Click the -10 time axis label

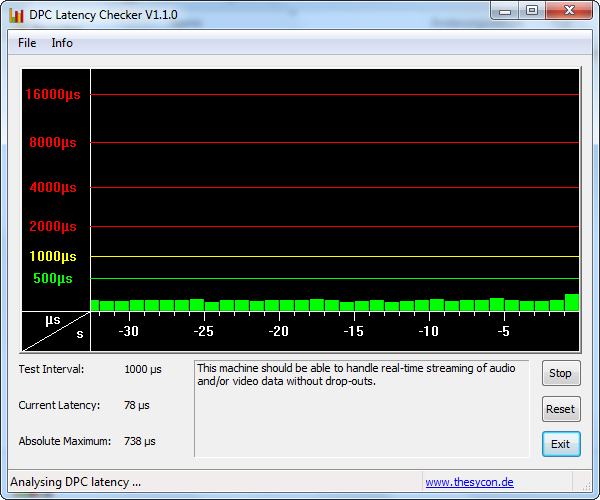tap(429, 331)
